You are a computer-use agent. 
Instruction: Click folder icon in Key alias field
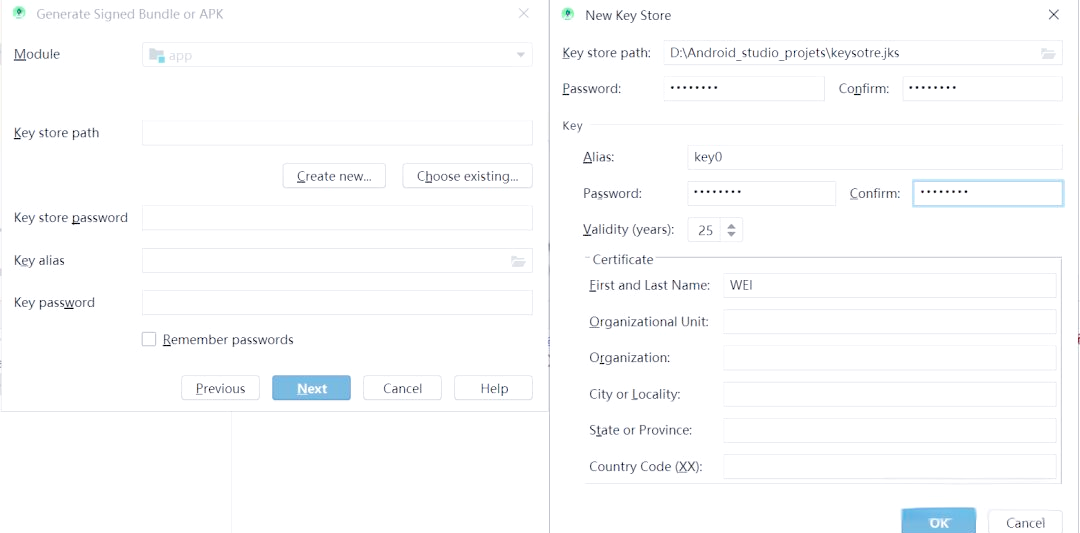518,261
